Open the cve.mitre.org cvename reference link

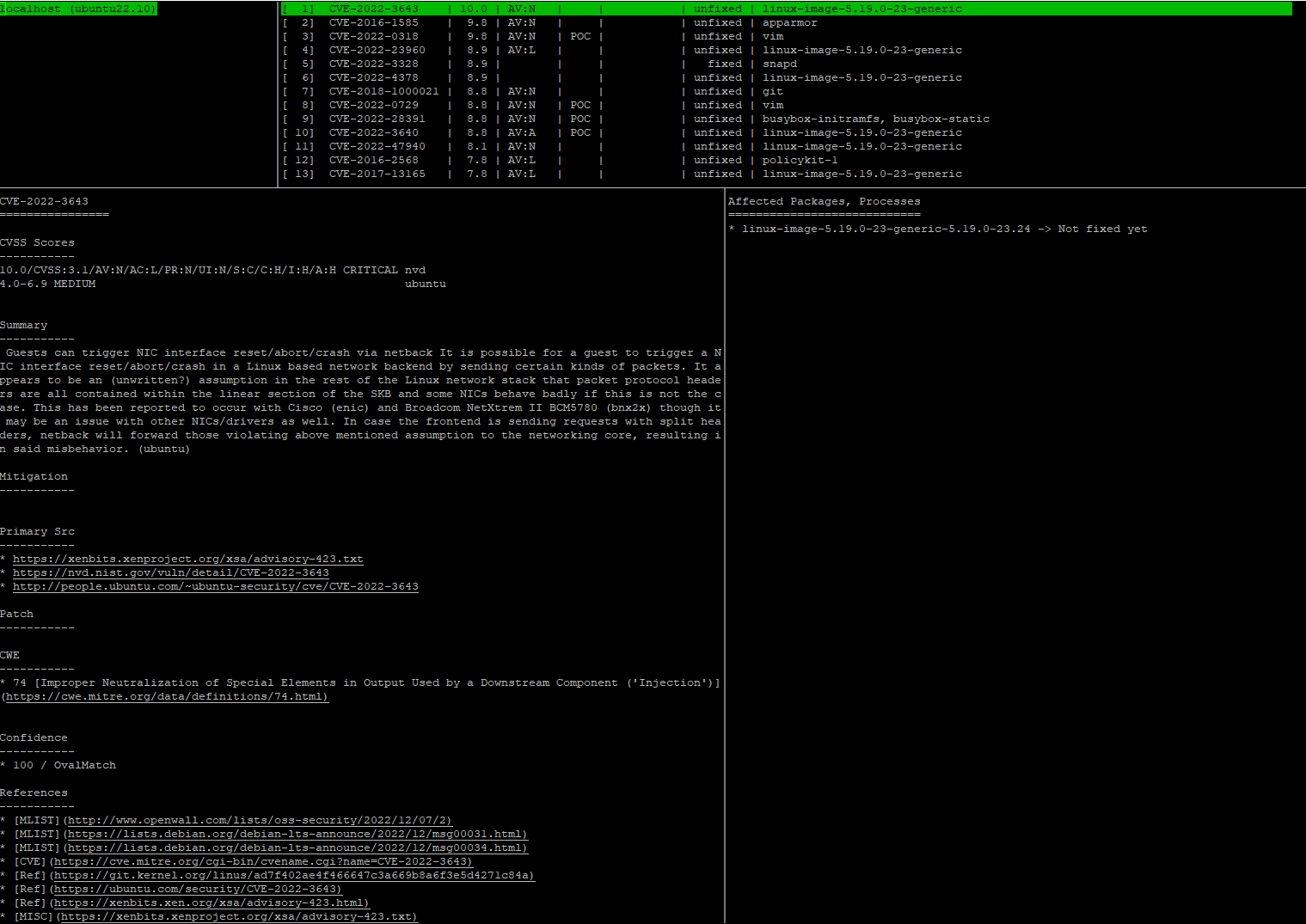(x=263, y=861)
